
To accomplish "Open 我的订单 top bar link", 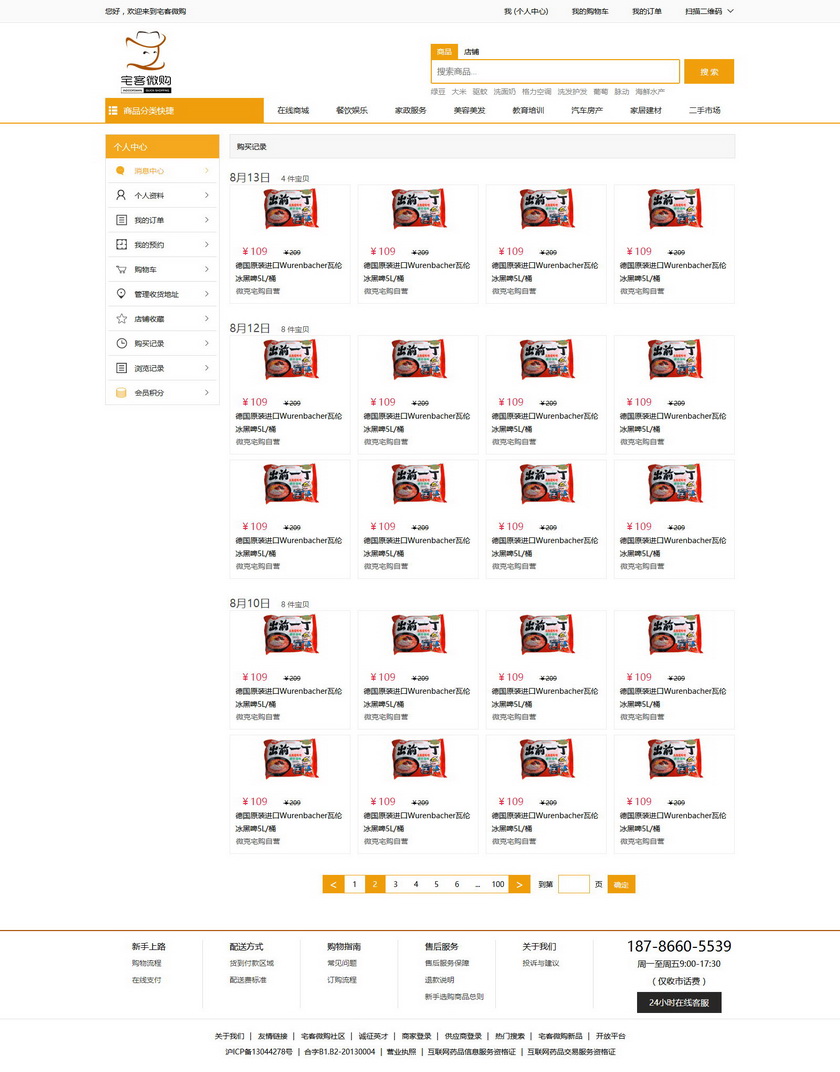I will tap(647, 11).
